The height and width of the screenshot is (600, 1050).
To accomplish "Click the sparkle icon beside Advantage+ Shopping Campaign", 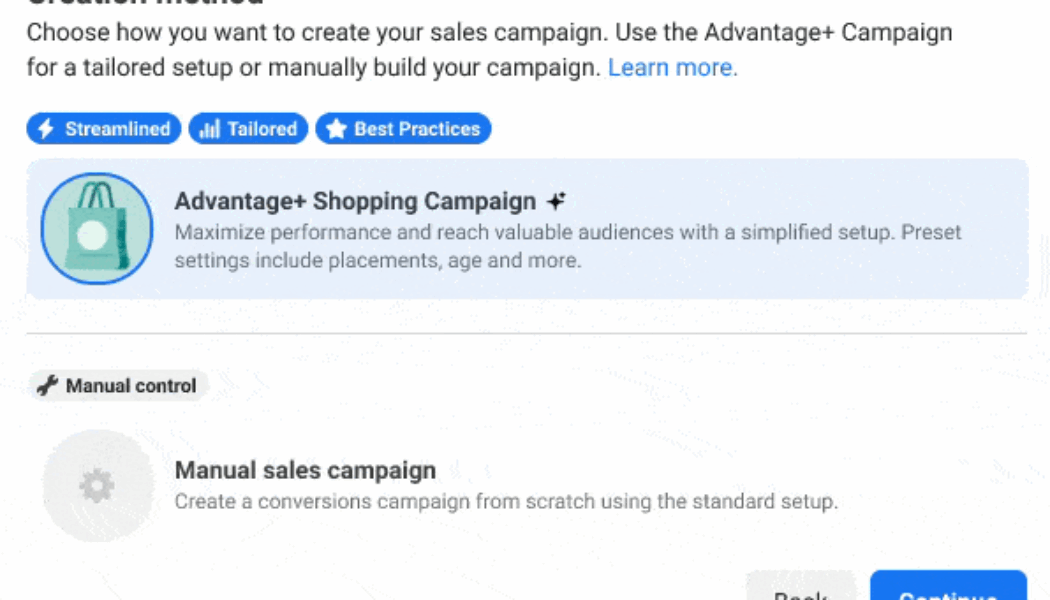I will point(558,199).
